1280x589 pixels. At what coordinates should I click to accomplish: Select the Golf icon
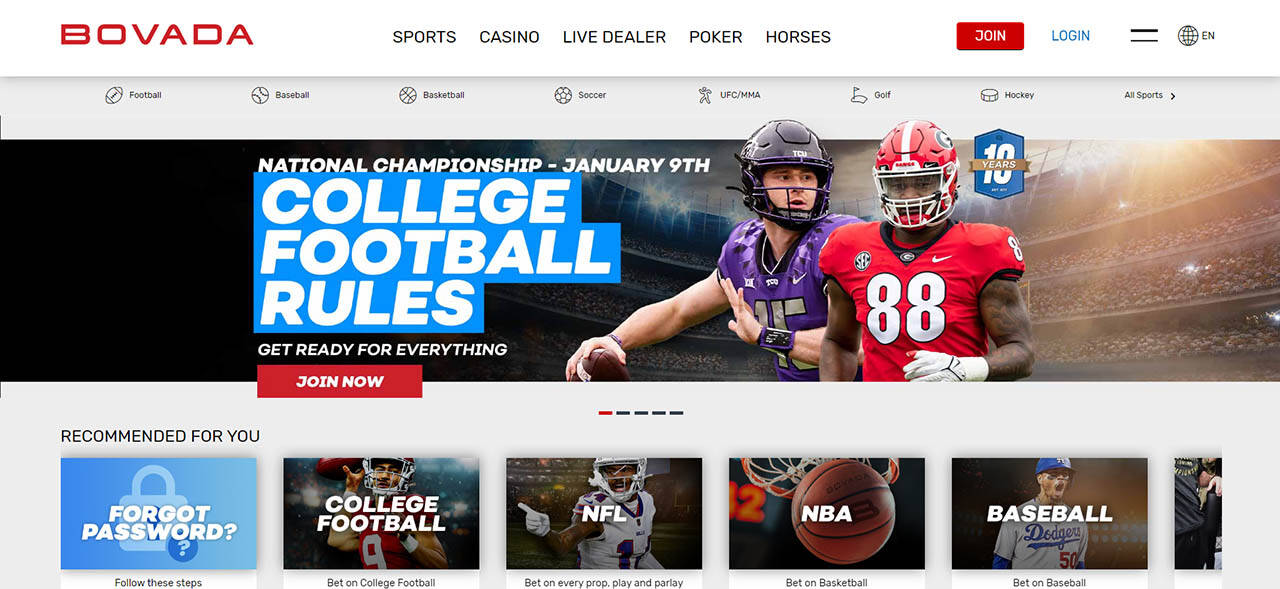[858, 95]
